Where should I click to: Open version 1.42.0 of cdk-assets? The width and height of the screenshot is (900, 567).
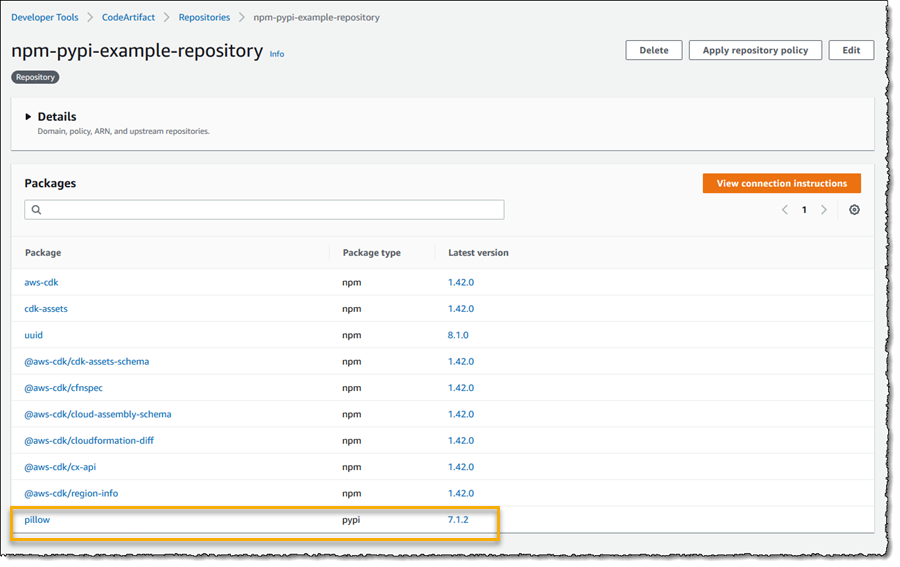pos(461,309)
